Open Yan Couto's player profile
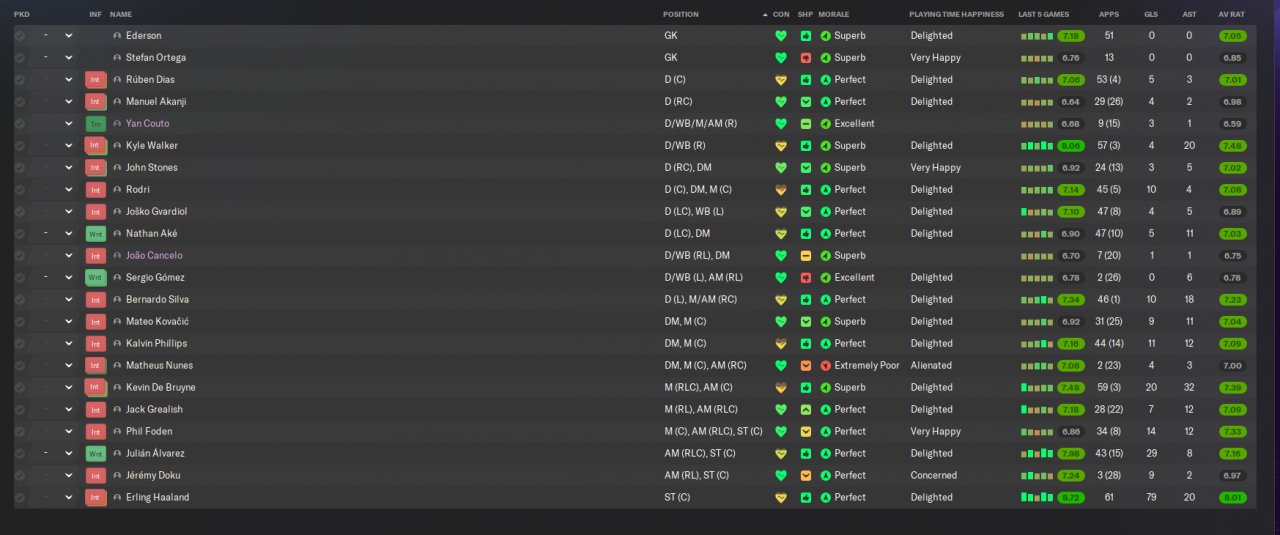The image size is (1280, 535). [x=148, y=124]
